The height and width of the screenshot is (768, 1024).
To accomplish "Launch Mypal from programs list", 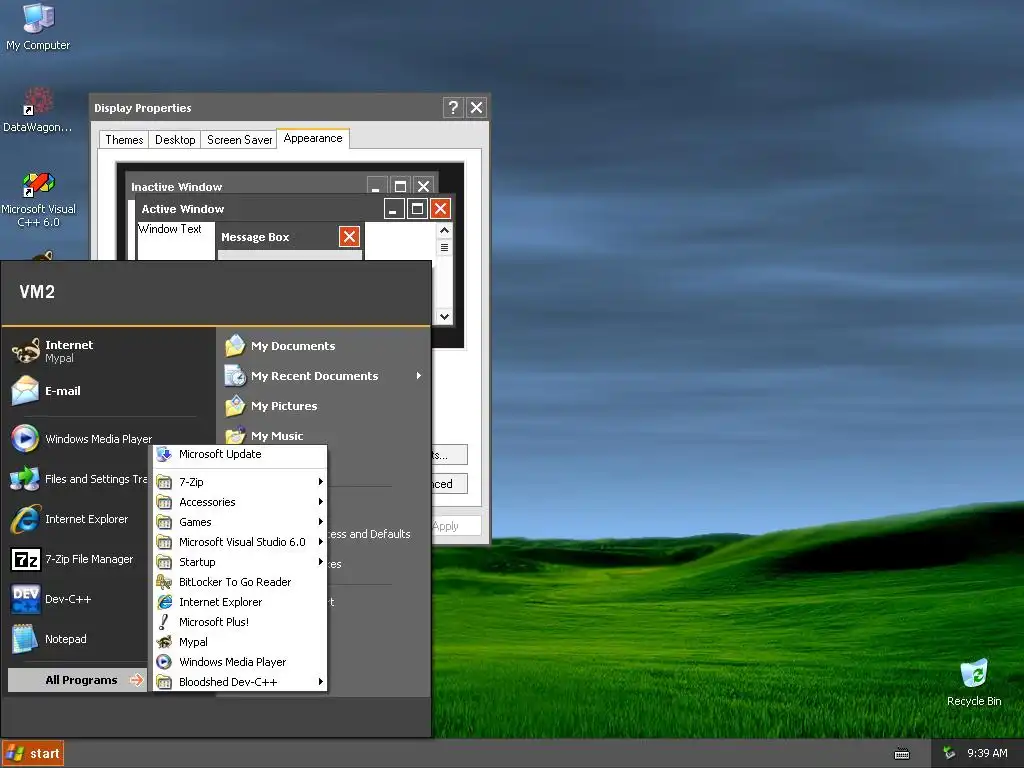I will coord(240,642).
